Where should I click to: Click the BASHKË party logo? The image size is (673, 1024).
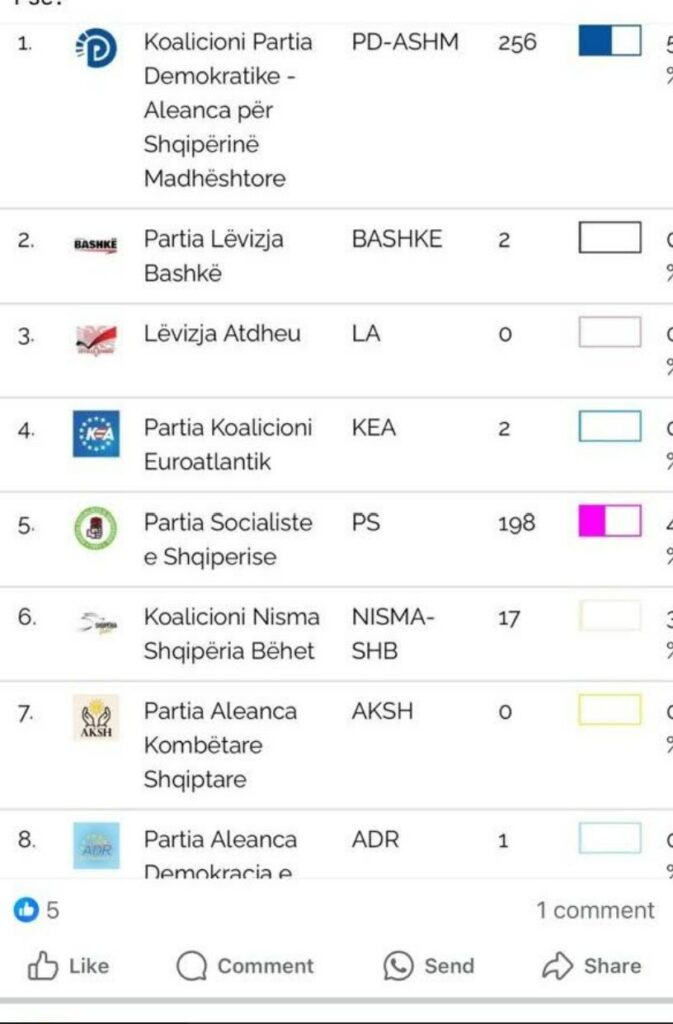[x=96, y=245]
